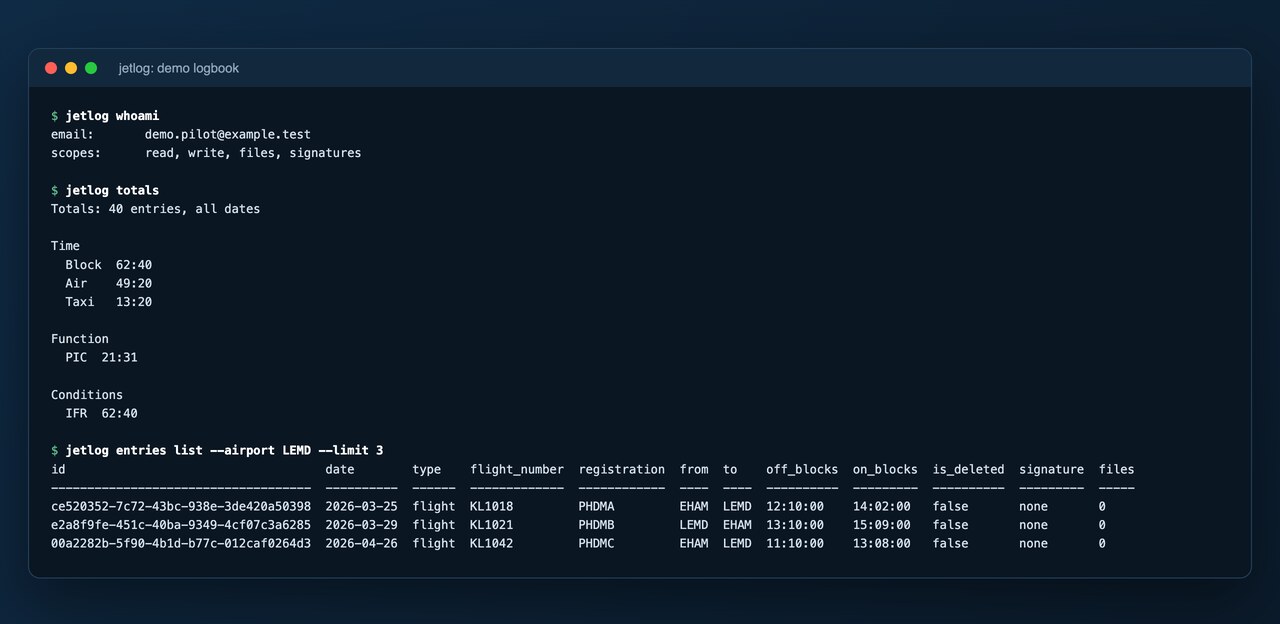Click on_blocks time 14:02:00
This screenshot has width=1280, height=624.
pyautogui.click(x=882, y=506)
